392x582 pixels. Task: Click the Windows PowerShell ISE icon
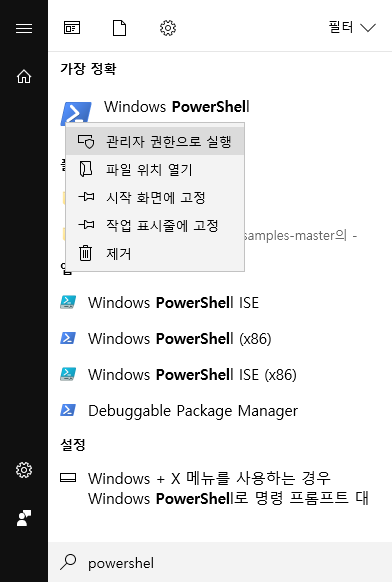pyautogui.click(x=68, y=302)
